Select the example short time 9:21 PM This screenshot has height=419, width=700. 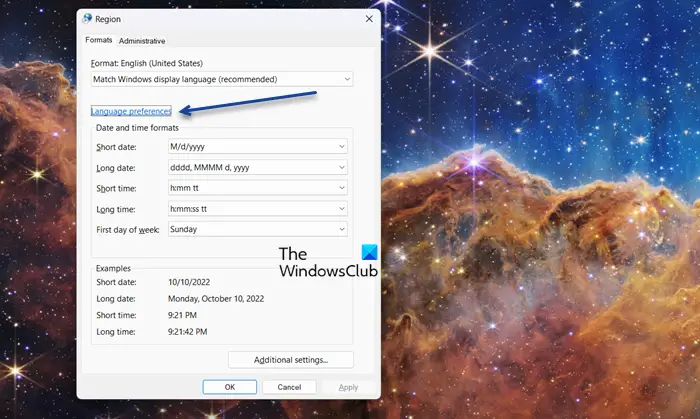(x=182, y=315)
